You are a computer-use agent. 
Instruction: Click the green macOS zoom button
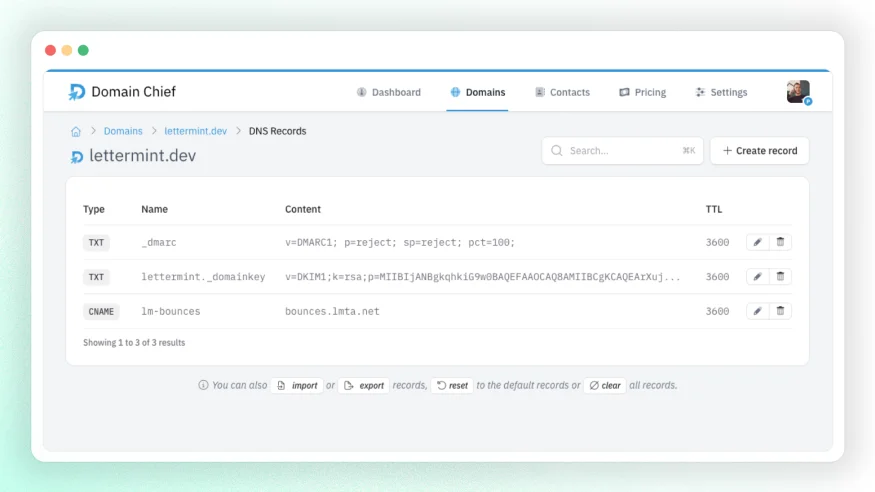[83, 50]
